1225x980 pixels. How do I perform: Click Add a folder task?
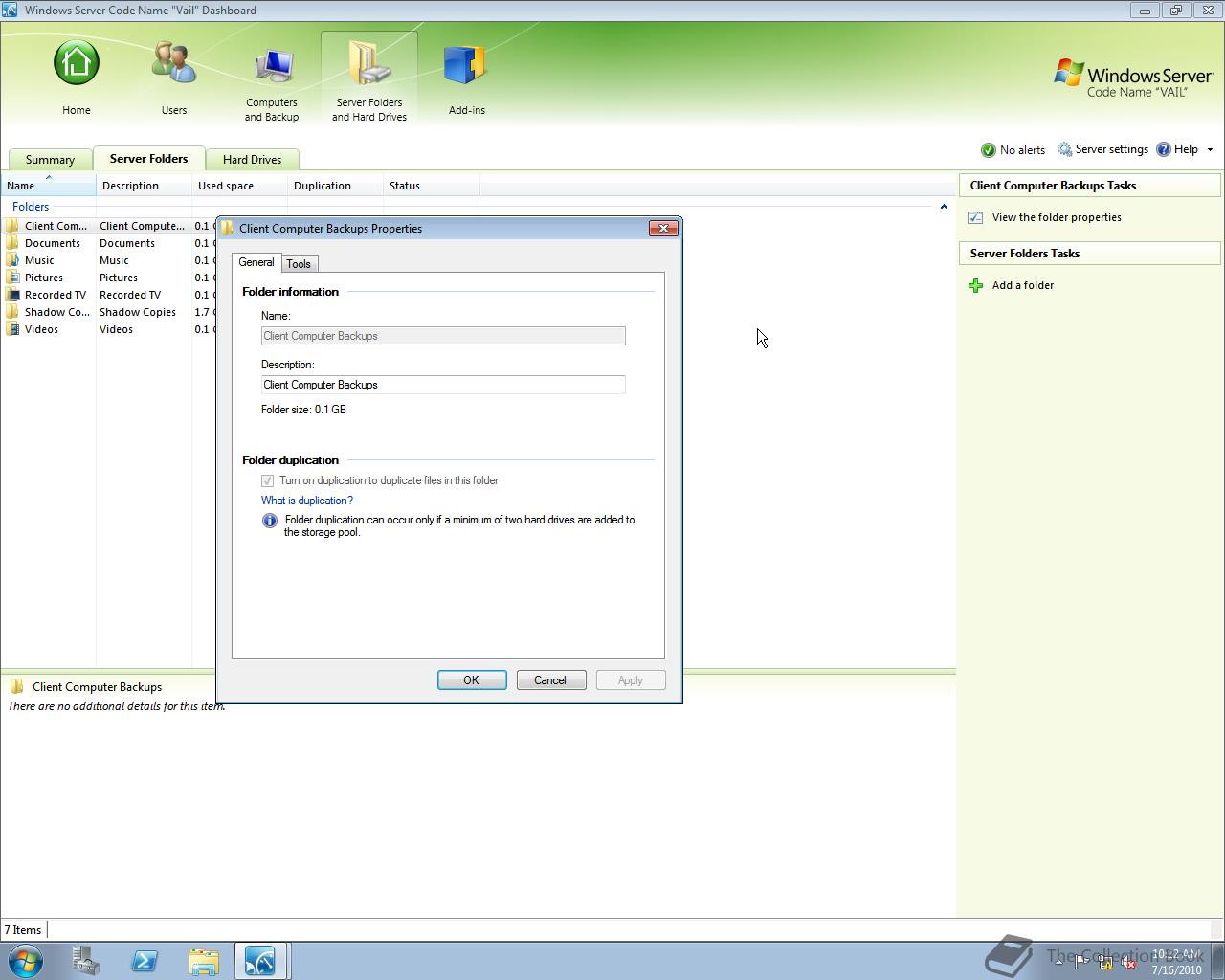pos(1023,285)
